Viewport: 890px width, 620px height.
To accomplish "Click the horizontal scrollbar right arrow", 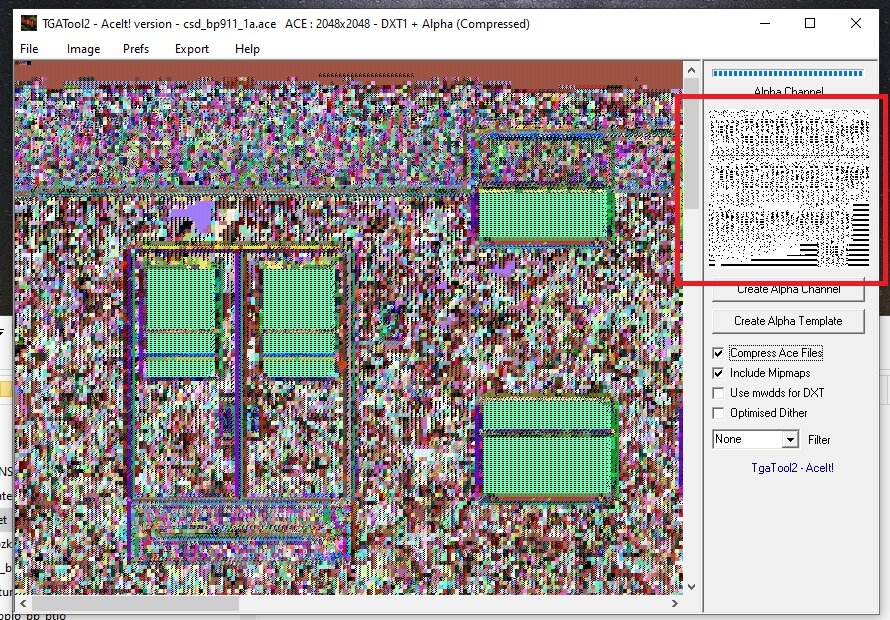I will click(x=673, y=603).
